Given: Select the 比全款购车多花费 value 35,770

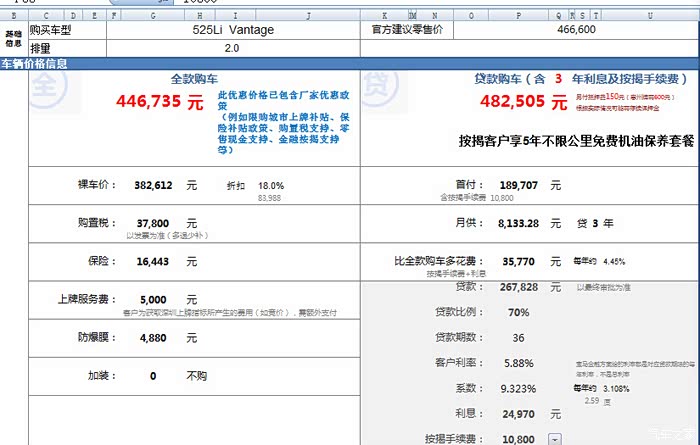Looking at the screenshot, I should tap(518, 262).
